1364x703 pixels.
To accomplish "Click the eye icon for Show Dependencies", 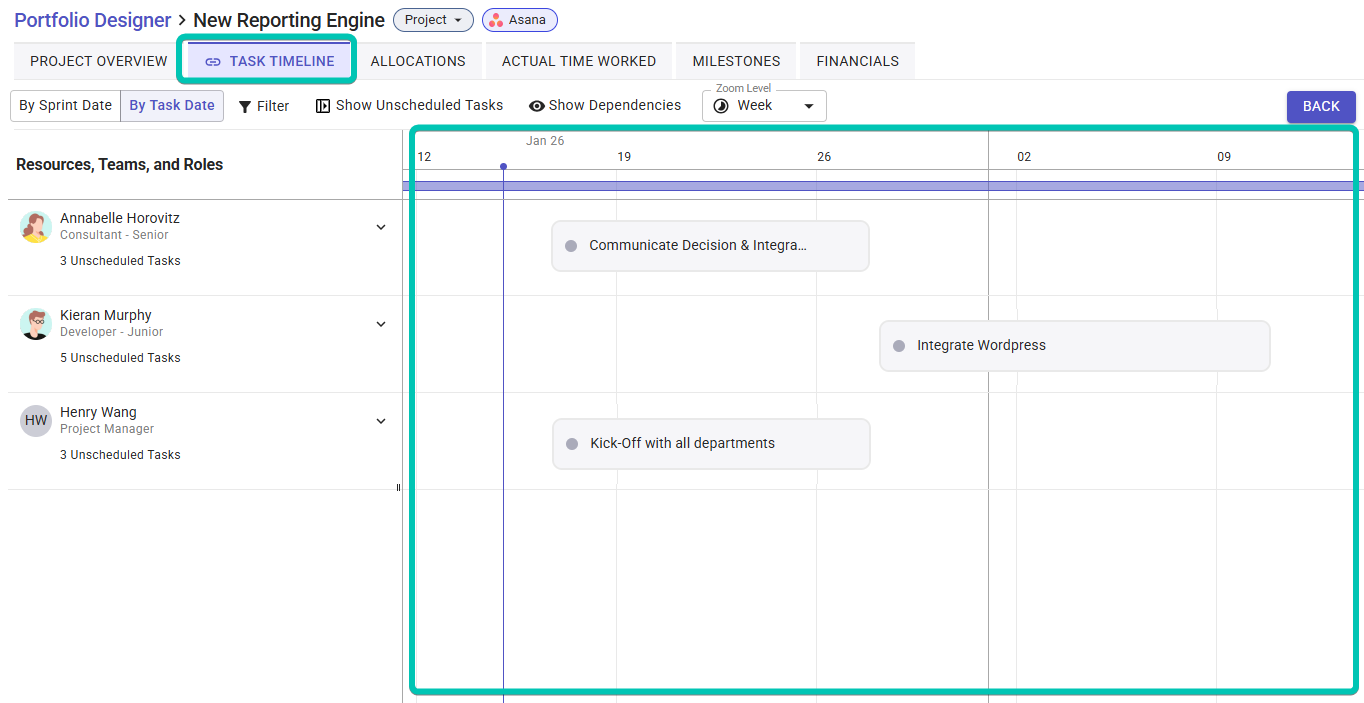I will click(x=537, y=105).
